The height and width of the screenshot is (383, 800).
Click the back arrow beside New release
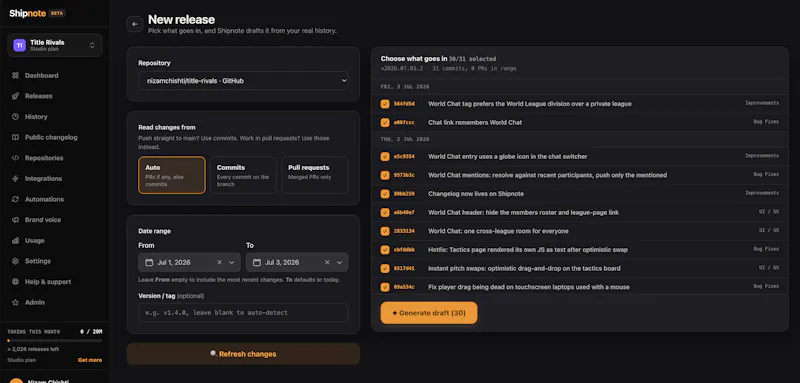[x=135, y=24]
